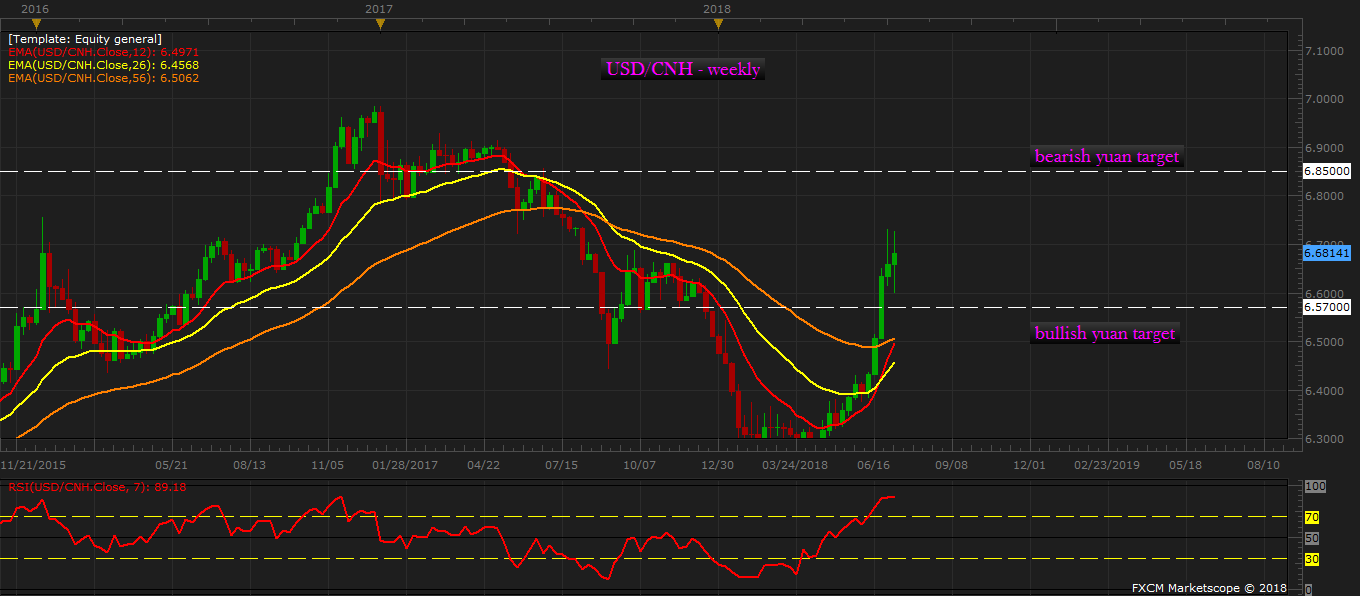
Task: Click the 7.0000 price axis label
Action: click(x=1324, y=99)
